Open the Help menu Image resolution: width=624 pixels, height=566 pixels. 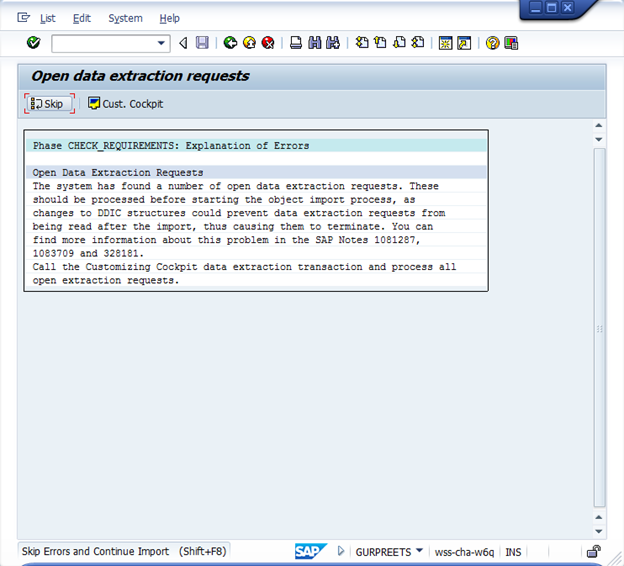[x=170, y=18]
